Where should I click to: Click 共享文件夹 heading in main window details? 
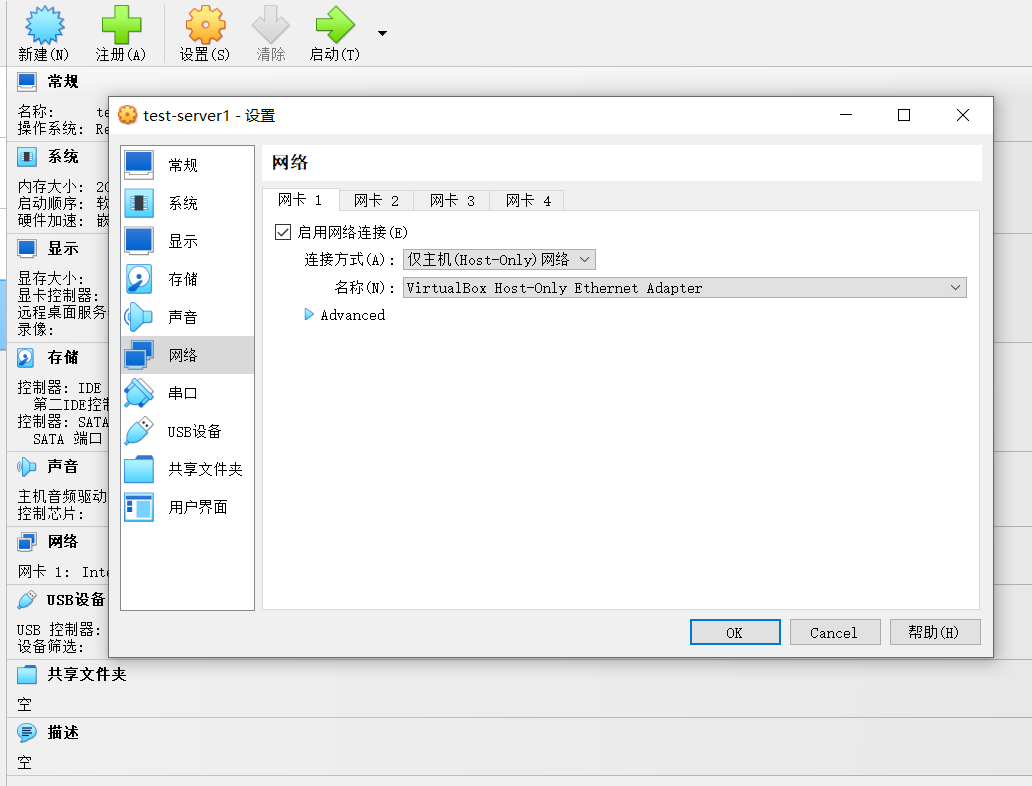coord(87,675)
